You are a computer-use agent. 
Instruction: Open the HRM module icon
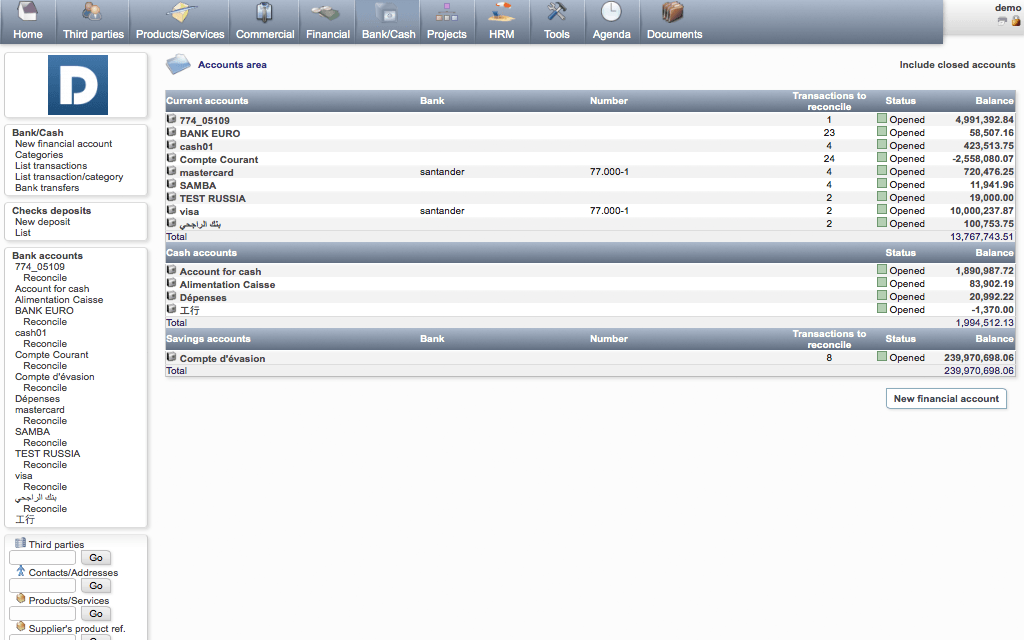[502, 13]
